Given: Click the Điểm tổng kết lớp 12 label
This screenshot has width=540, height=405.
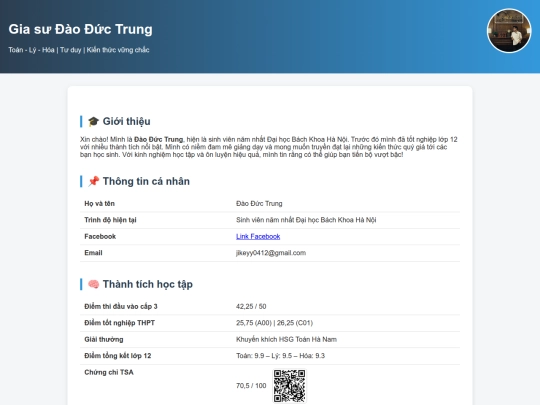Looking at the screenshot, I should tap(118, 356).
